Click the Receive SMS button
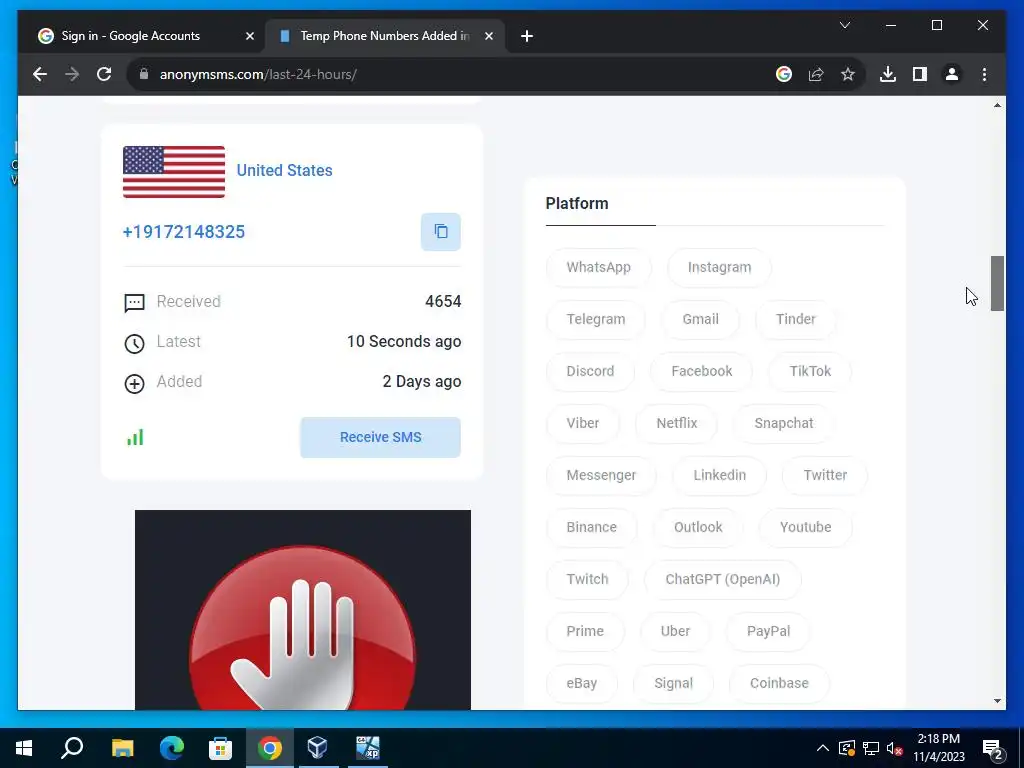The image size is (1024, 768). [x=381, y=437]
